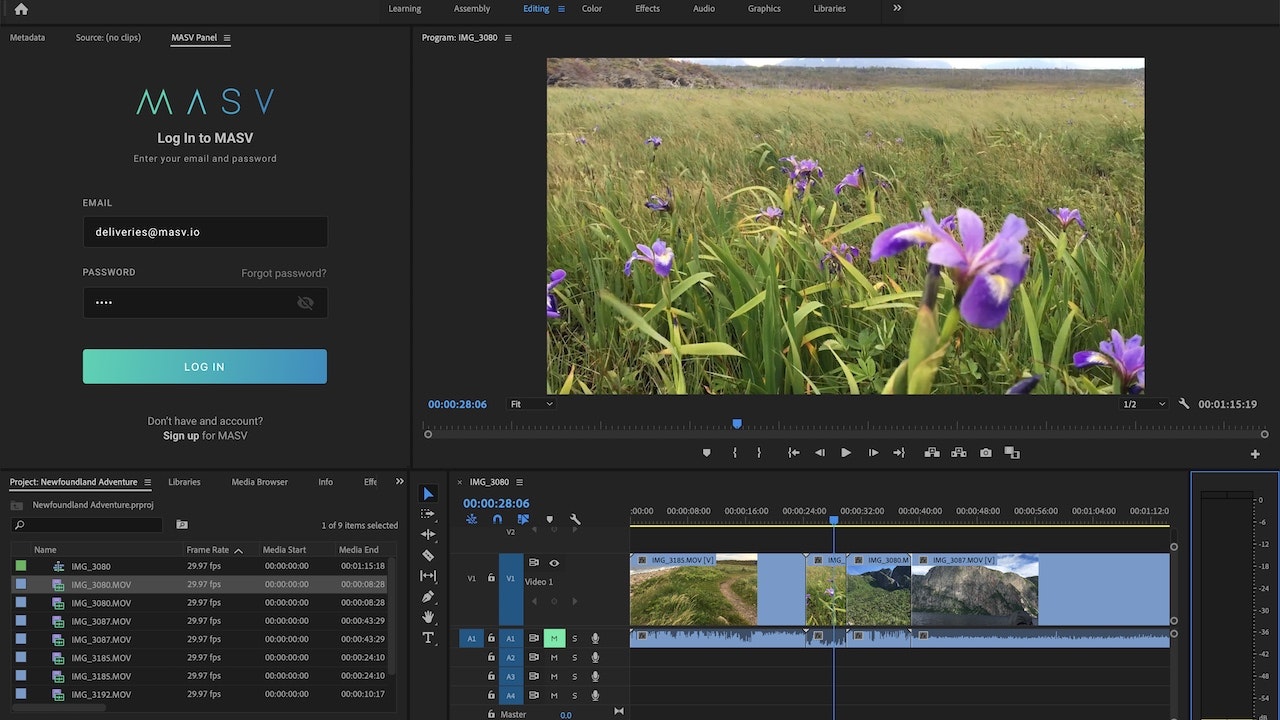Open the 1/2 playback resolution dropdown
Screen dimensions: 1280x720
click(x=1144, y=404)
